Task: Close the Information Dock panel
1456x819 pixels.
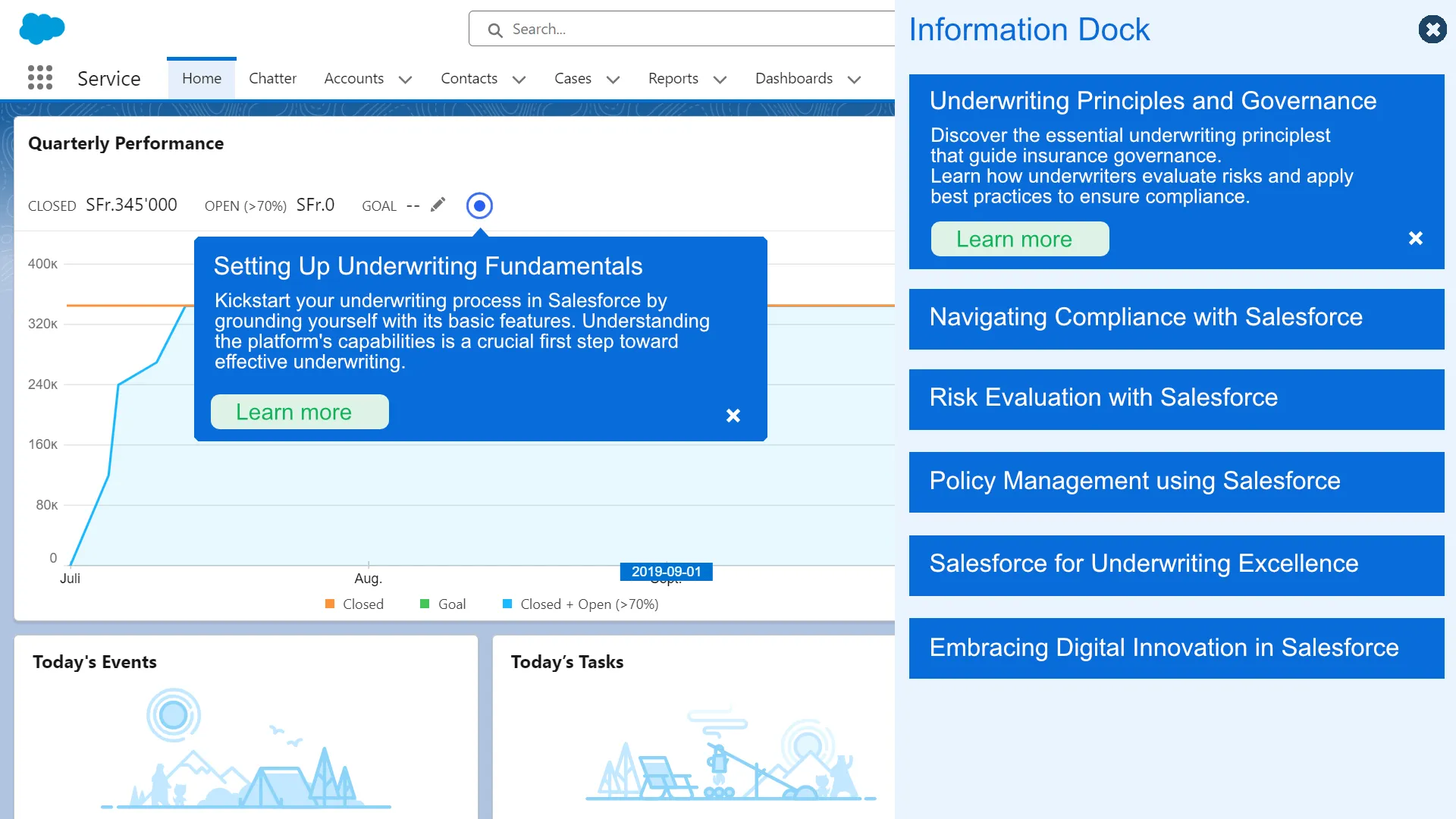Action: (1432, 30)
